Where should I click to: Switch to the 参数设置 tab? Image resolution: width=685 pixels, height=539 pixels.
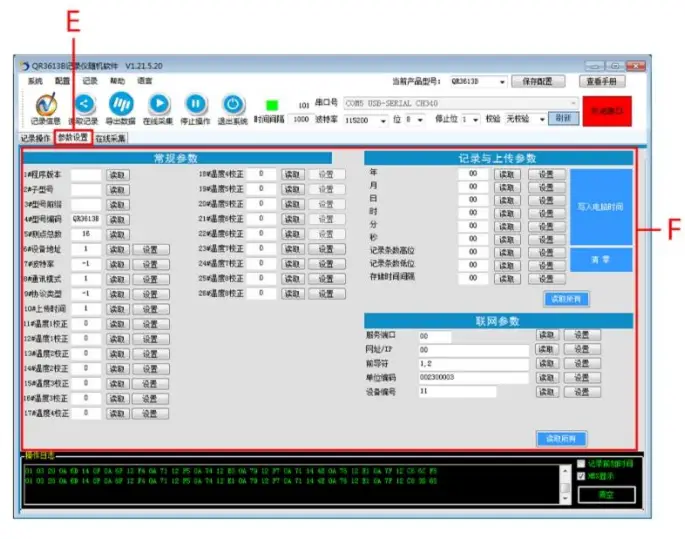pyautogui.click(x=73, y=138)
